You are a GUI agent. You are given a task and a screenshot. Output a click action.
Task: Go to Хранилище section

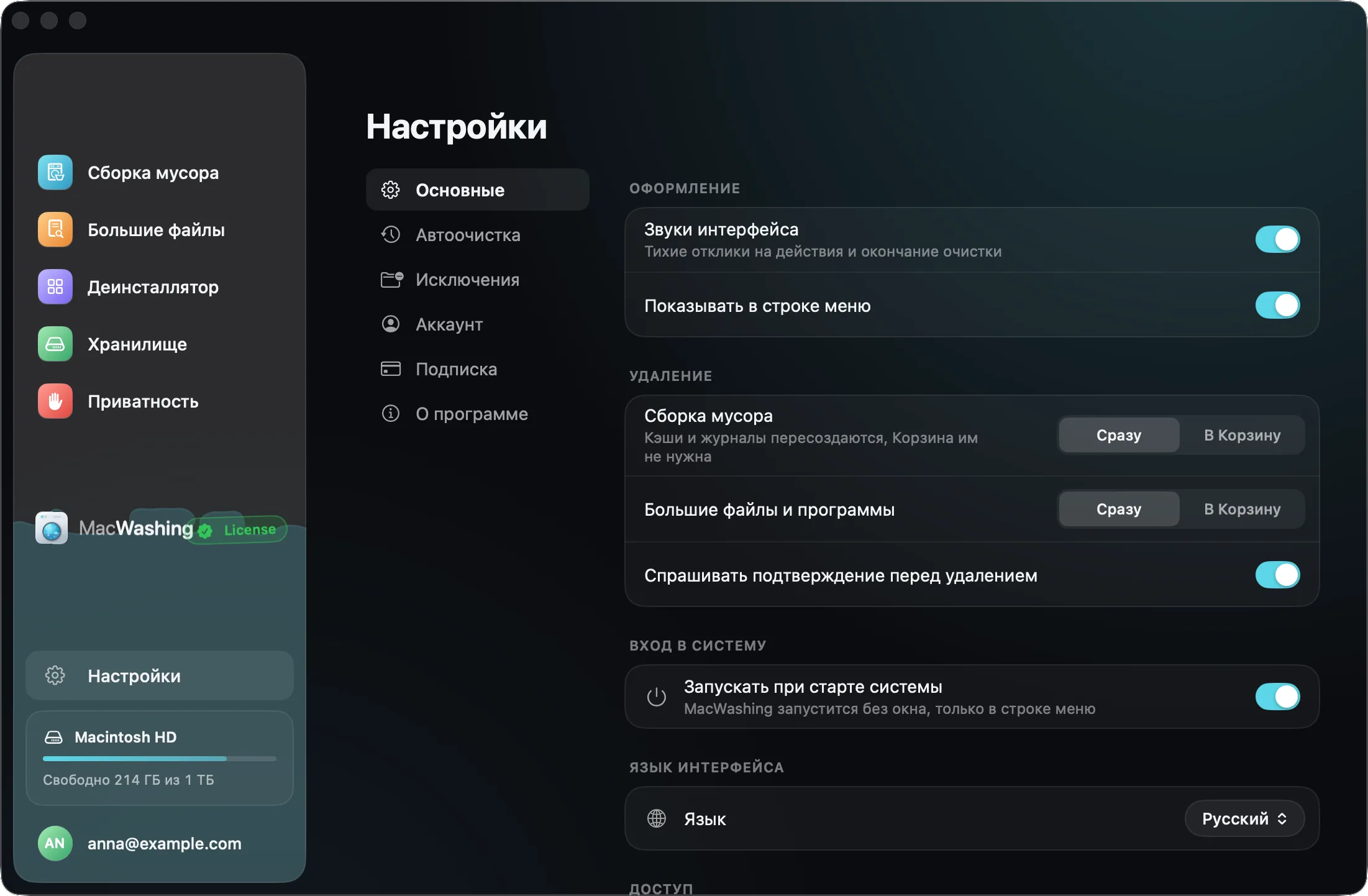159,344
